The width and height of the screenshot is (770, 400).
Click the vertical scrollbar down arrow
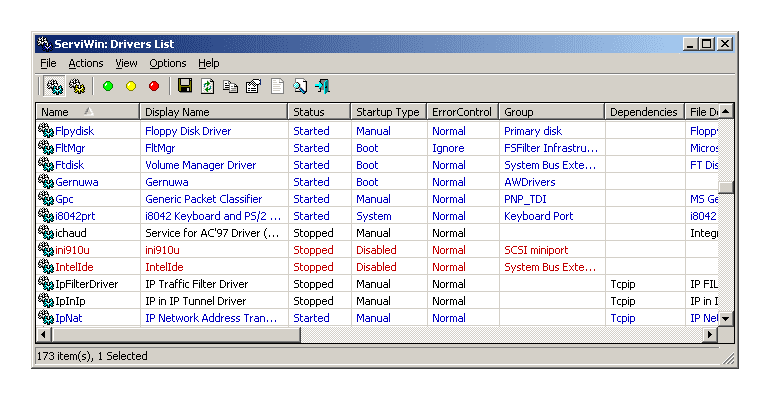[726, 318]
